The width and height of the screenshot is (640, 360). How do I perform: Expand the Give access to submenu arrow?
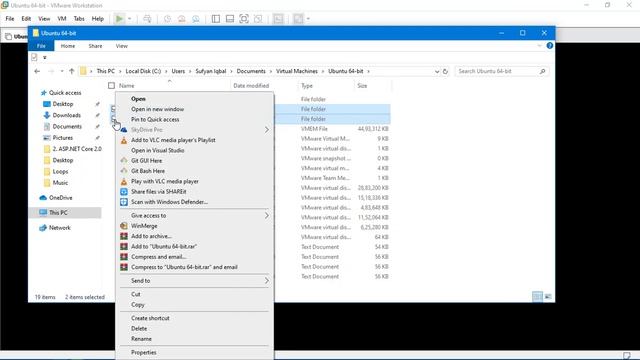[267, 216]
